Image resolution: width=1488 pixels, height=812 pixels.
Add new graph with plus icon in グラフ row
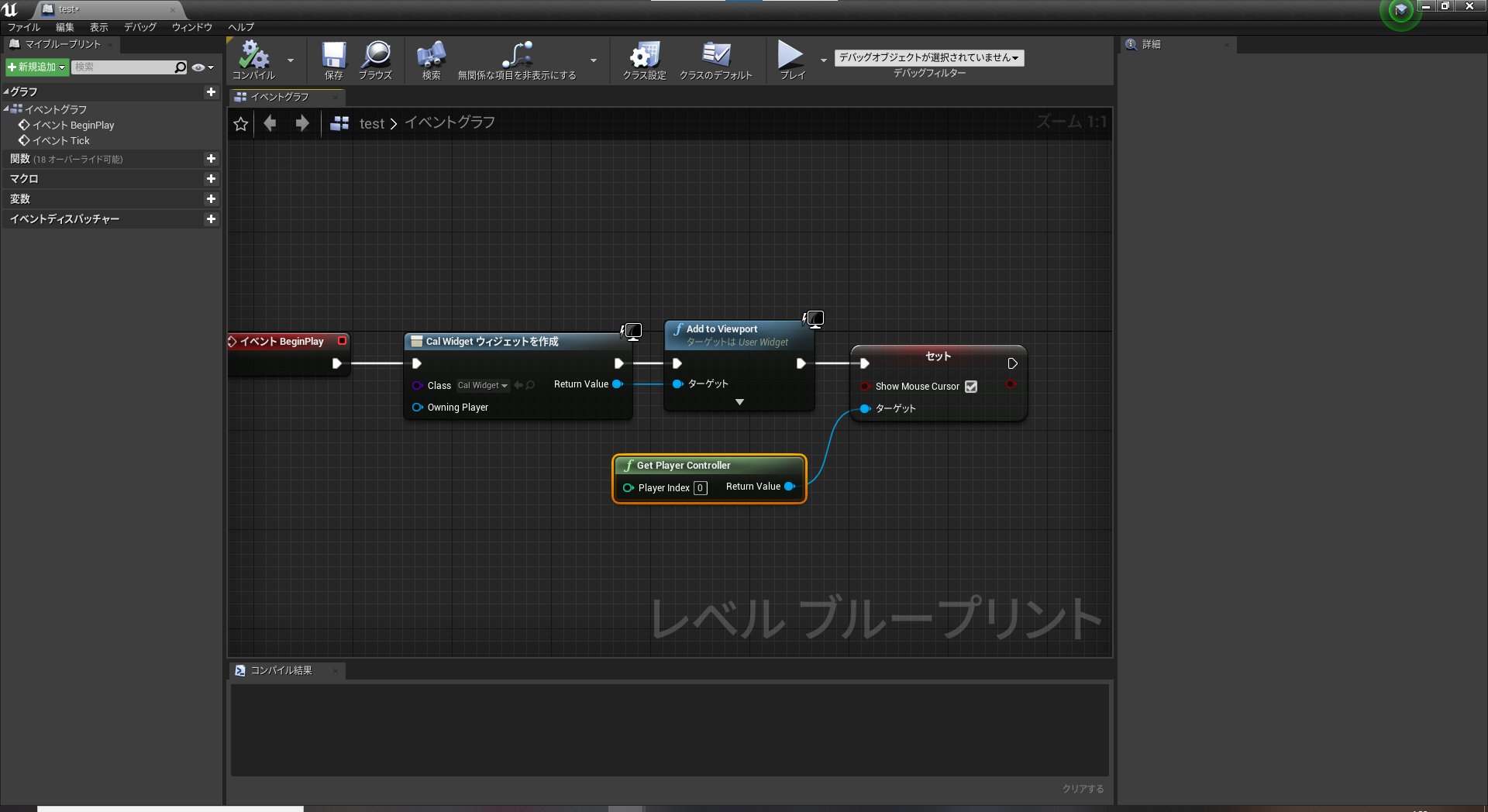(x=211, y=91)
